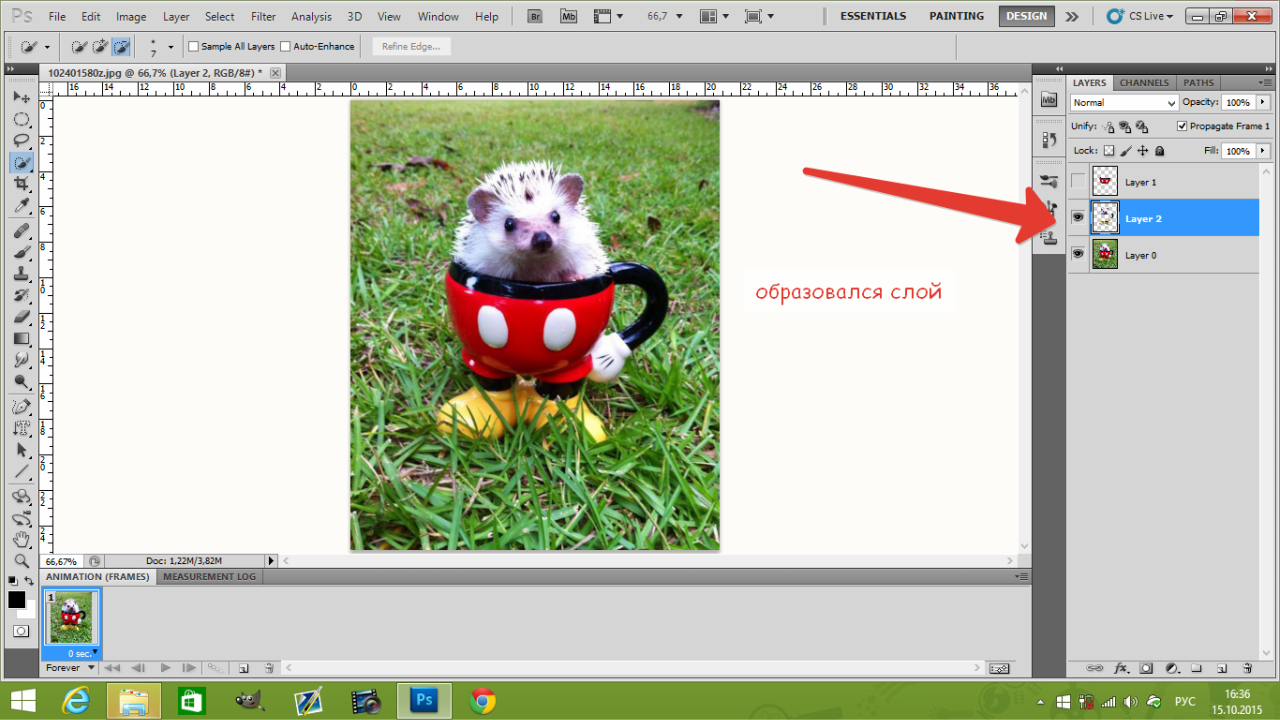Show hidden Layer 1 via visibility box
Viewport: 1280px width, 720px height.
click(1078, 182)
